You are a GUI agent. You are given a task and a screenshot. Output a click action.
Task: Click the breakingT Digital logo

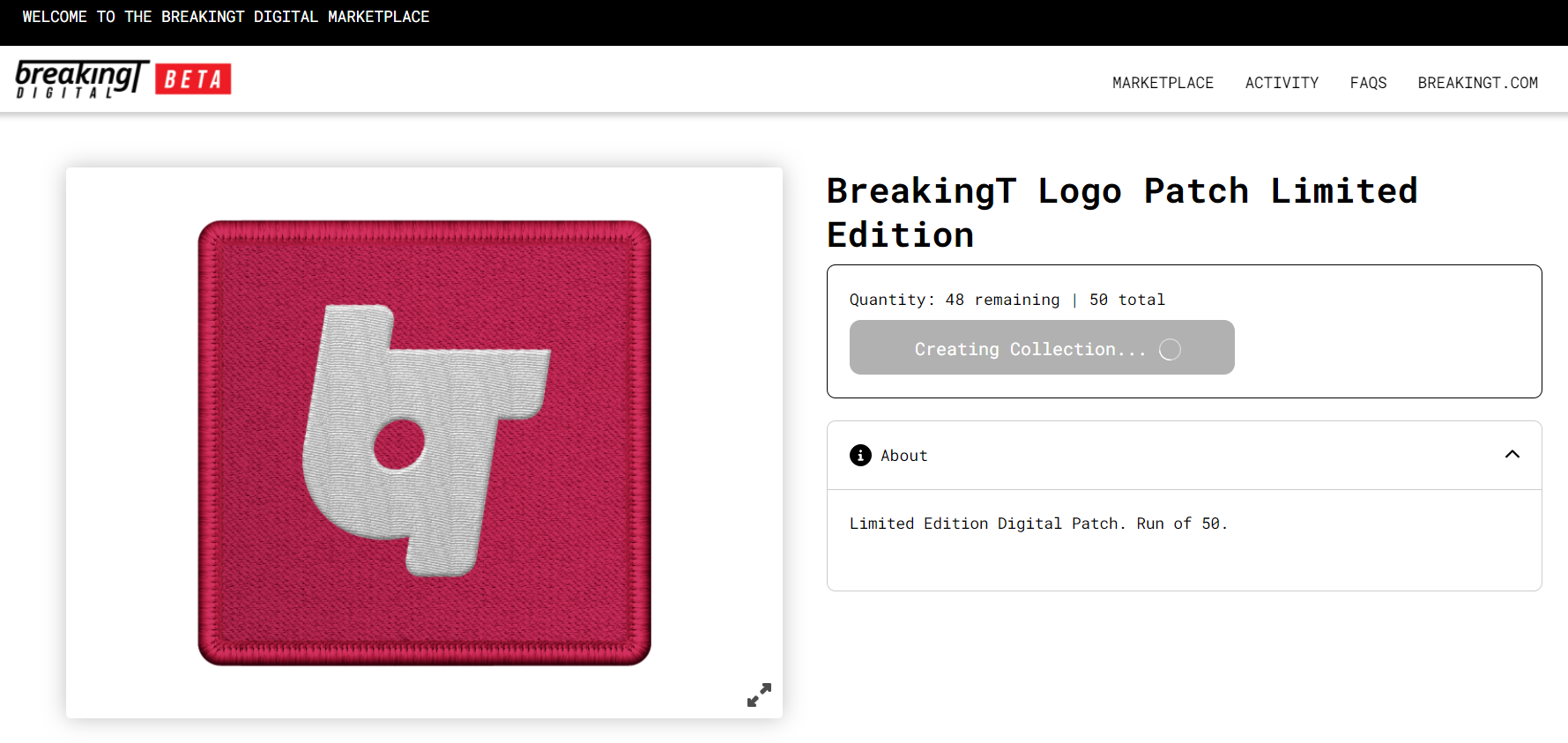tap(81, 78)
